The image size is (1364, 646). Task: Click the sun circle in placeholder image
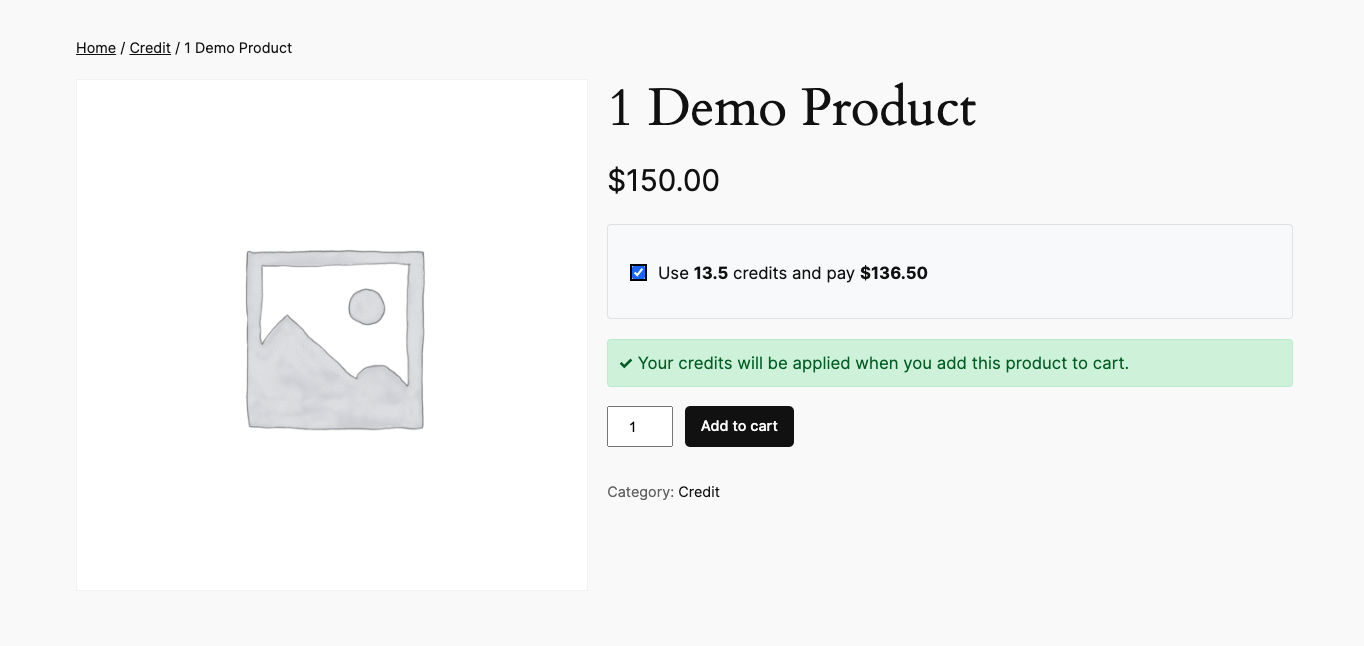[x=367, y=307]
